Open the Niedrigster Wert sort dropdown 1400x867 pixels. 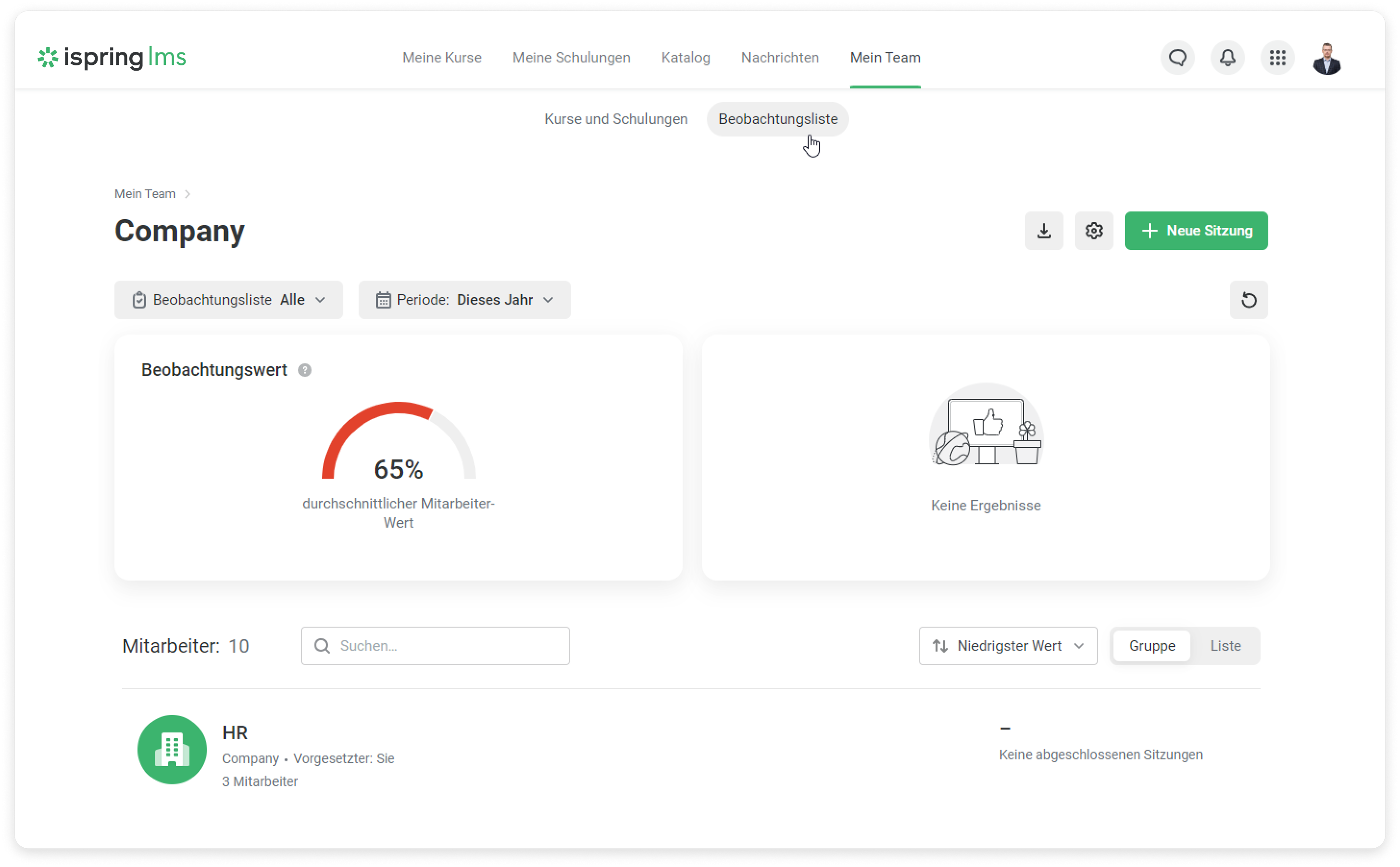[1008, 646]
